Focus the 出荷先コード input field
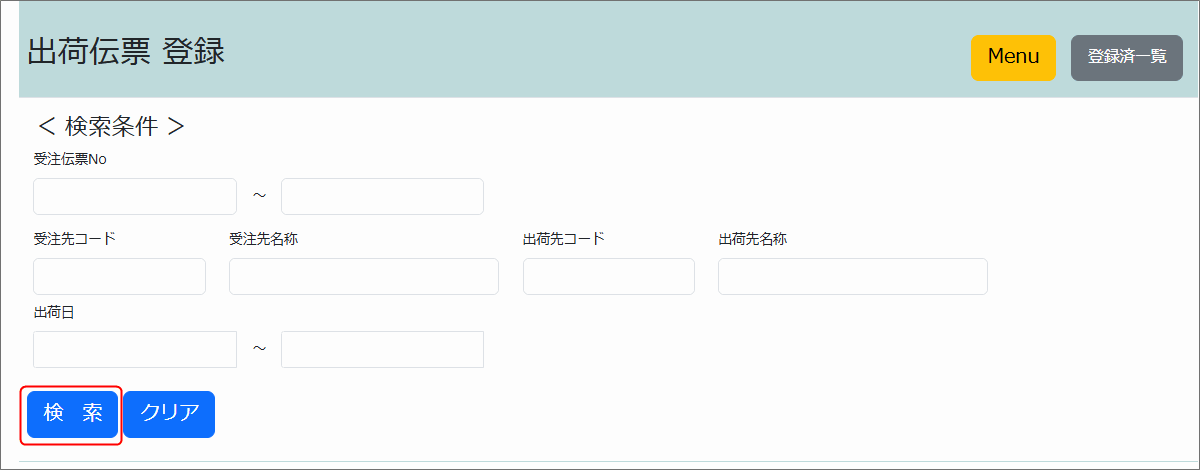1200x470 pixels. (x=608, y=276)
